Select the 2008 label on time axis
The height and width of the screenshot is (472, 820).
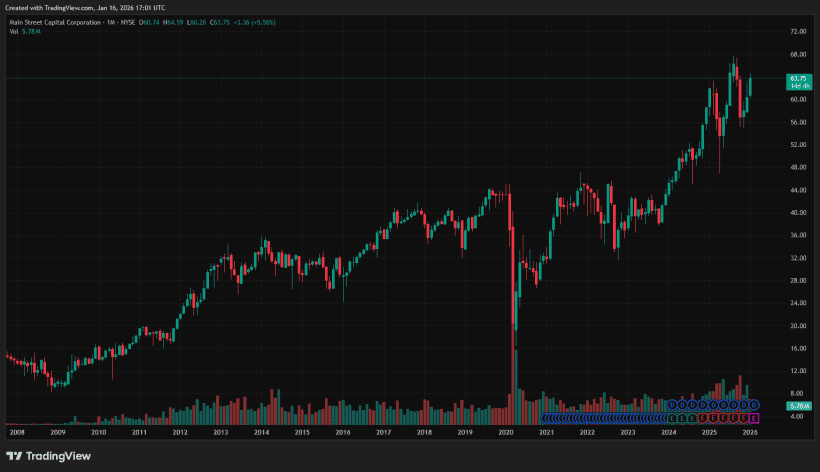[x=16, y=432]
